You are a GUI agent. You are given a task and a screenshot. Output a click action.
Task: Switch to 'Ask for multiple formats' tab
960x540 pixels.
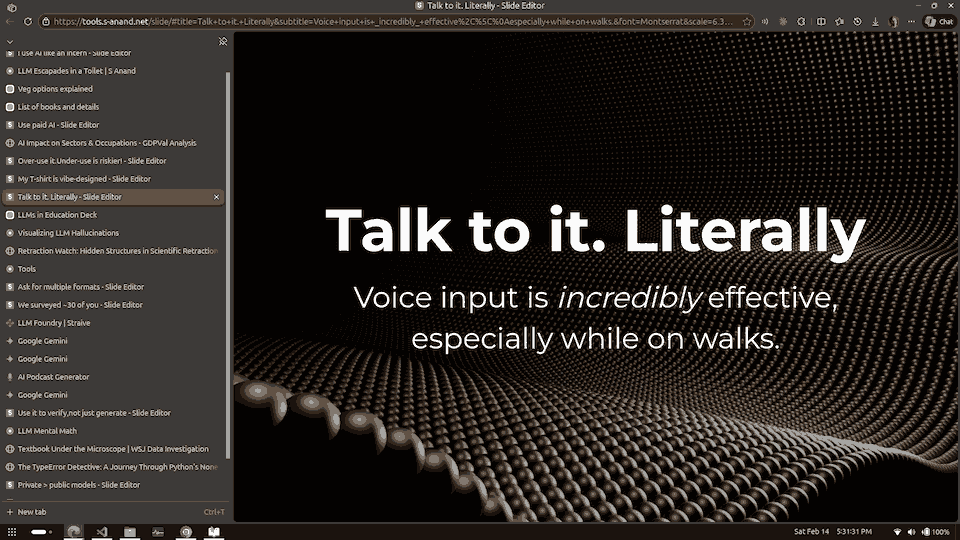click(x=114, y=287)
